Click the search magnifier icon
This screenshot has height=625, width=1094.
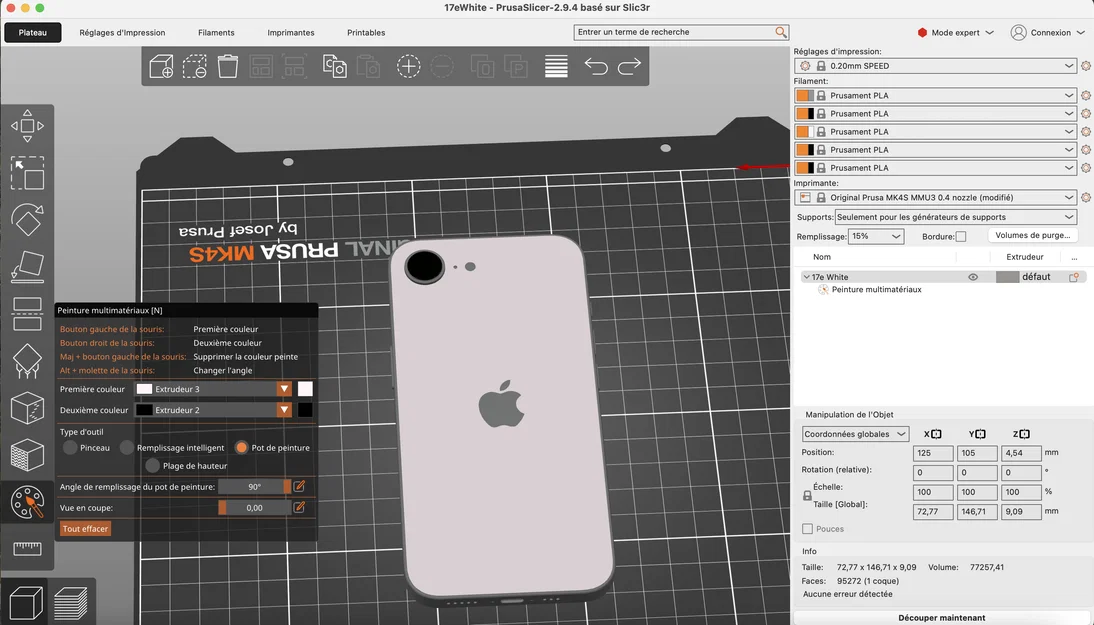point(781,32)
